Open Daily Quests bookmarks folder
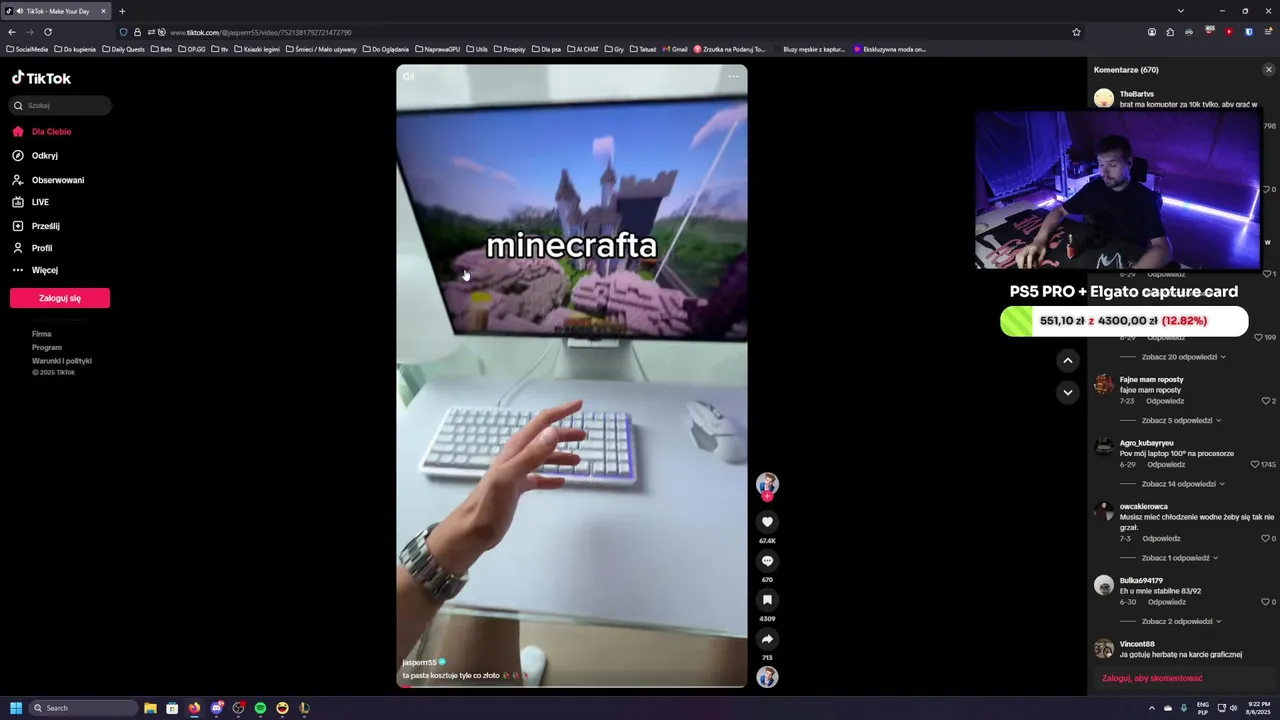The image size is (1280, 720). [x=123, y=49]
